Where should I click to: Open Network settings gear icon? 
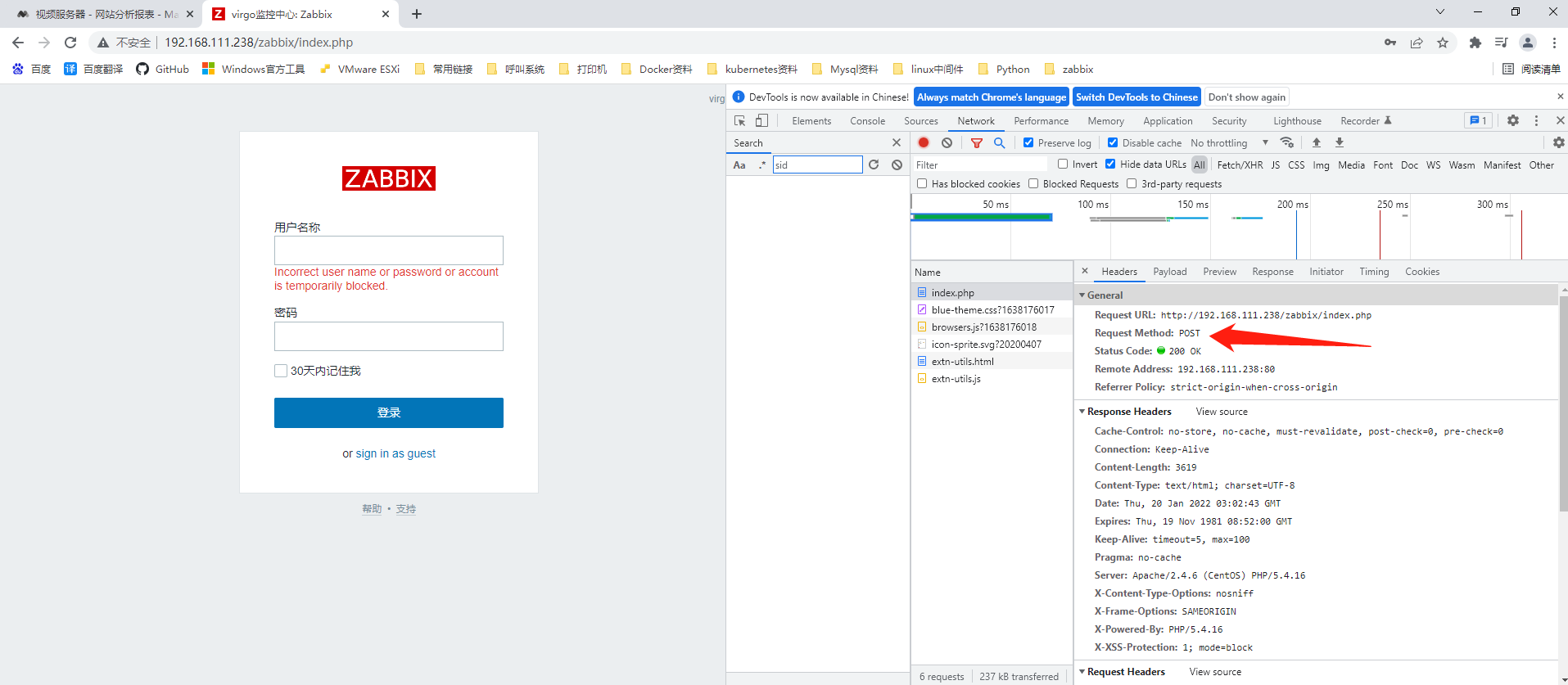[1558, 142]
